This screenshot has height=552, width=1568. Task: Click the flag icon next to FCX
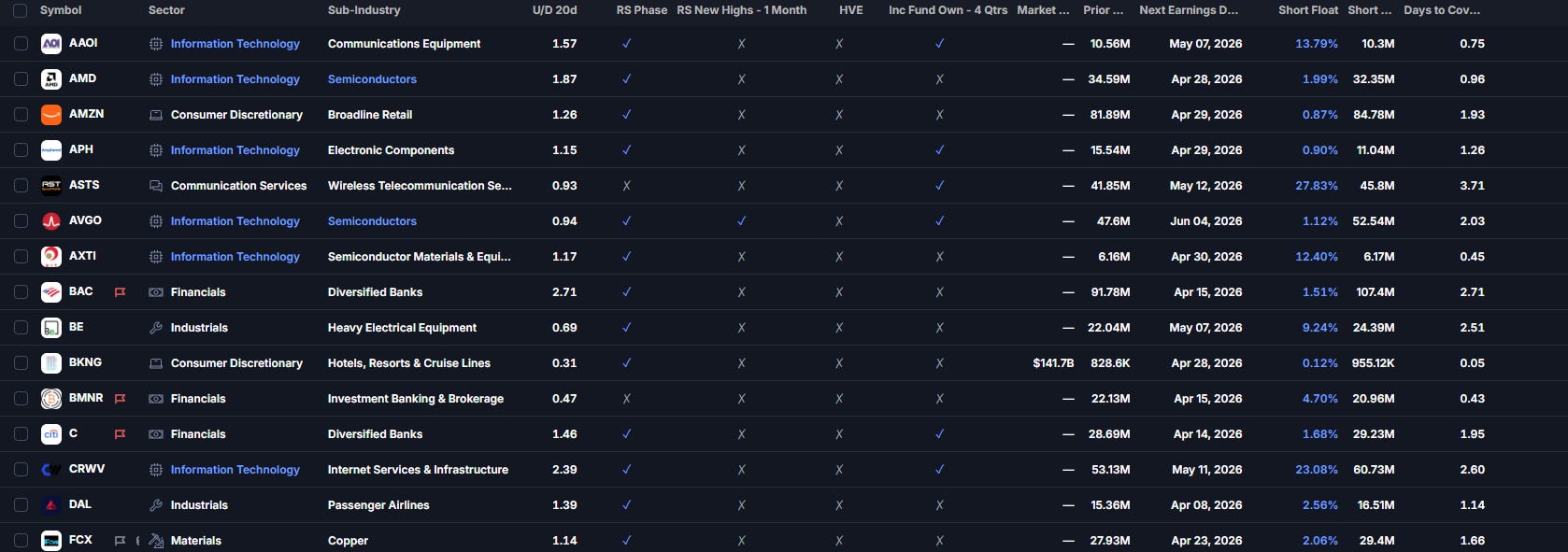(120, 541)
